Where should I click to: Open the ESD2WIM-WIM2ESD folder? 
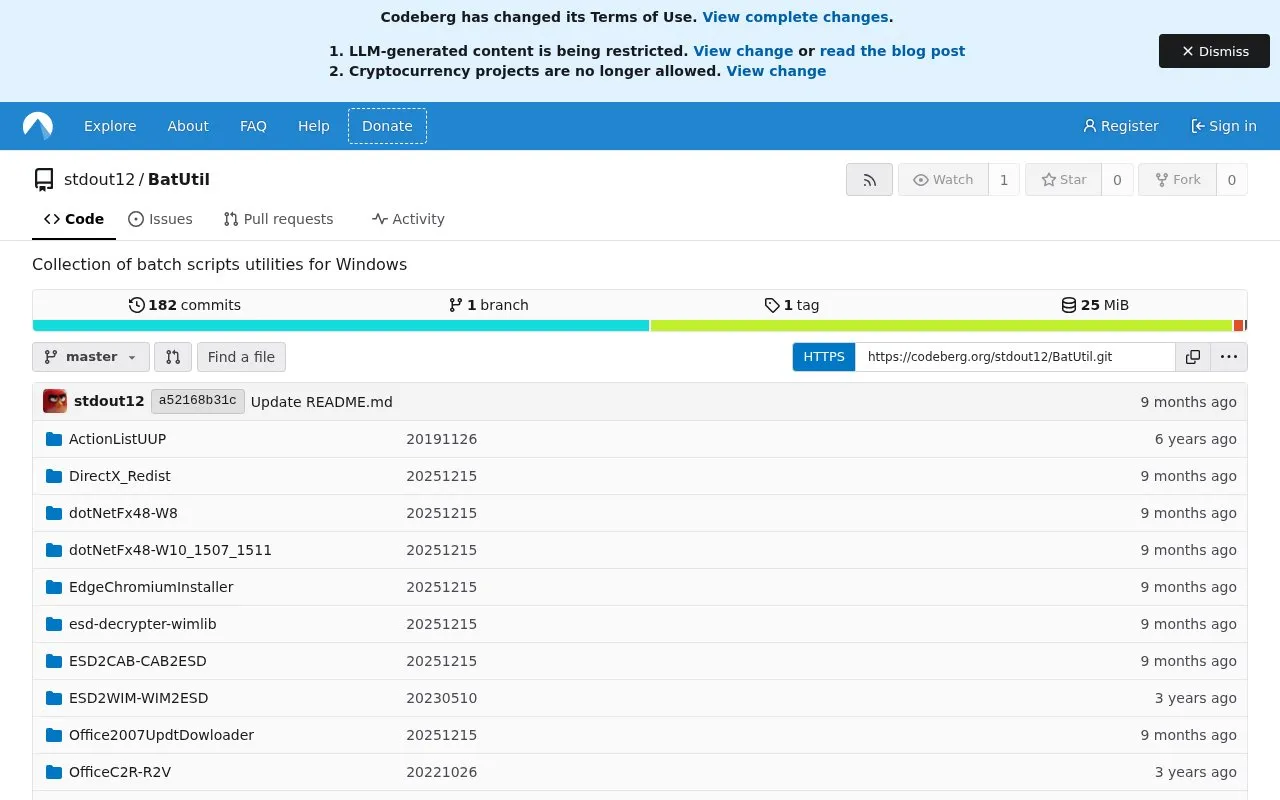point(138,698)
